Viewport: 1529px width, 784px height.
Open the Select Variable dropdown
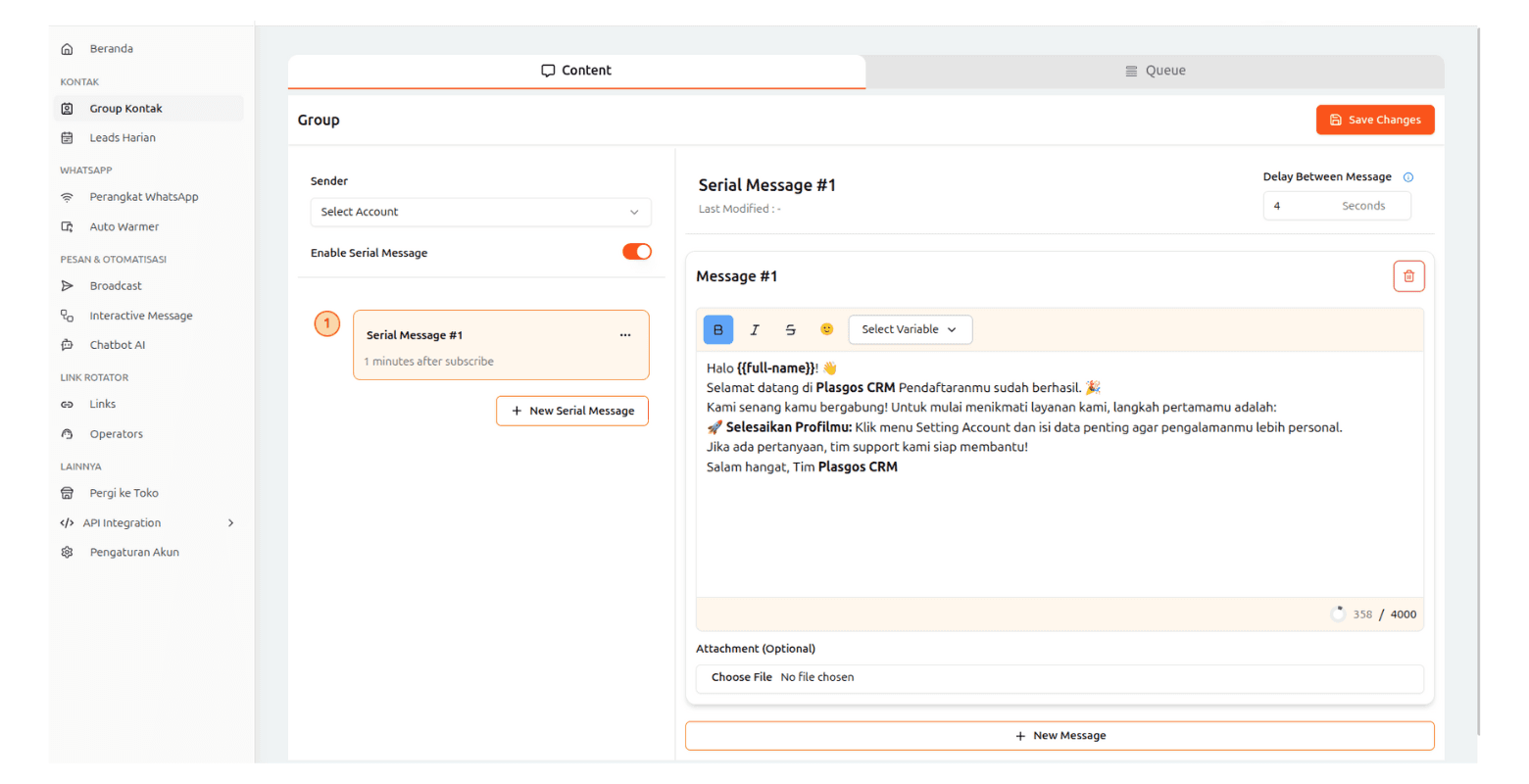point(910,330)
